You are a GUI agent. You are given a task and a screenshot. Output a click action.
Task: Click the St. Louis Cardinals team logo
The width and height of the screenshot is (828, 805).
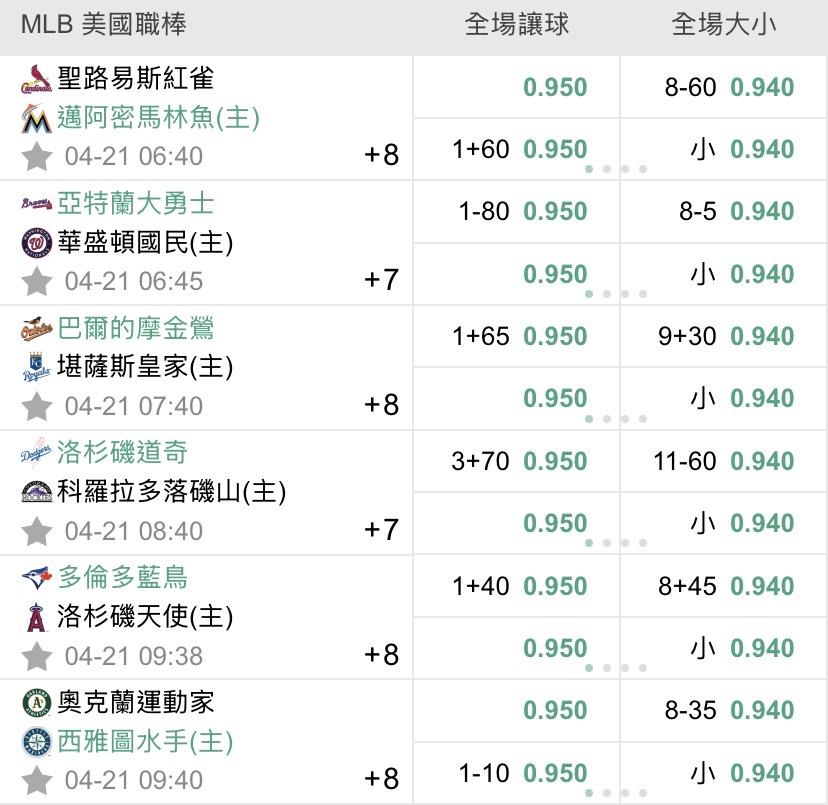pyautogui.click(x=36, y=79)
